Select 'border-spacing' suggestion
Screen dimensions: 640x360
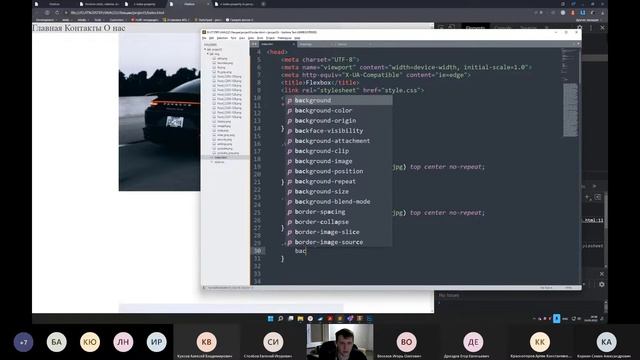[338, 212]
